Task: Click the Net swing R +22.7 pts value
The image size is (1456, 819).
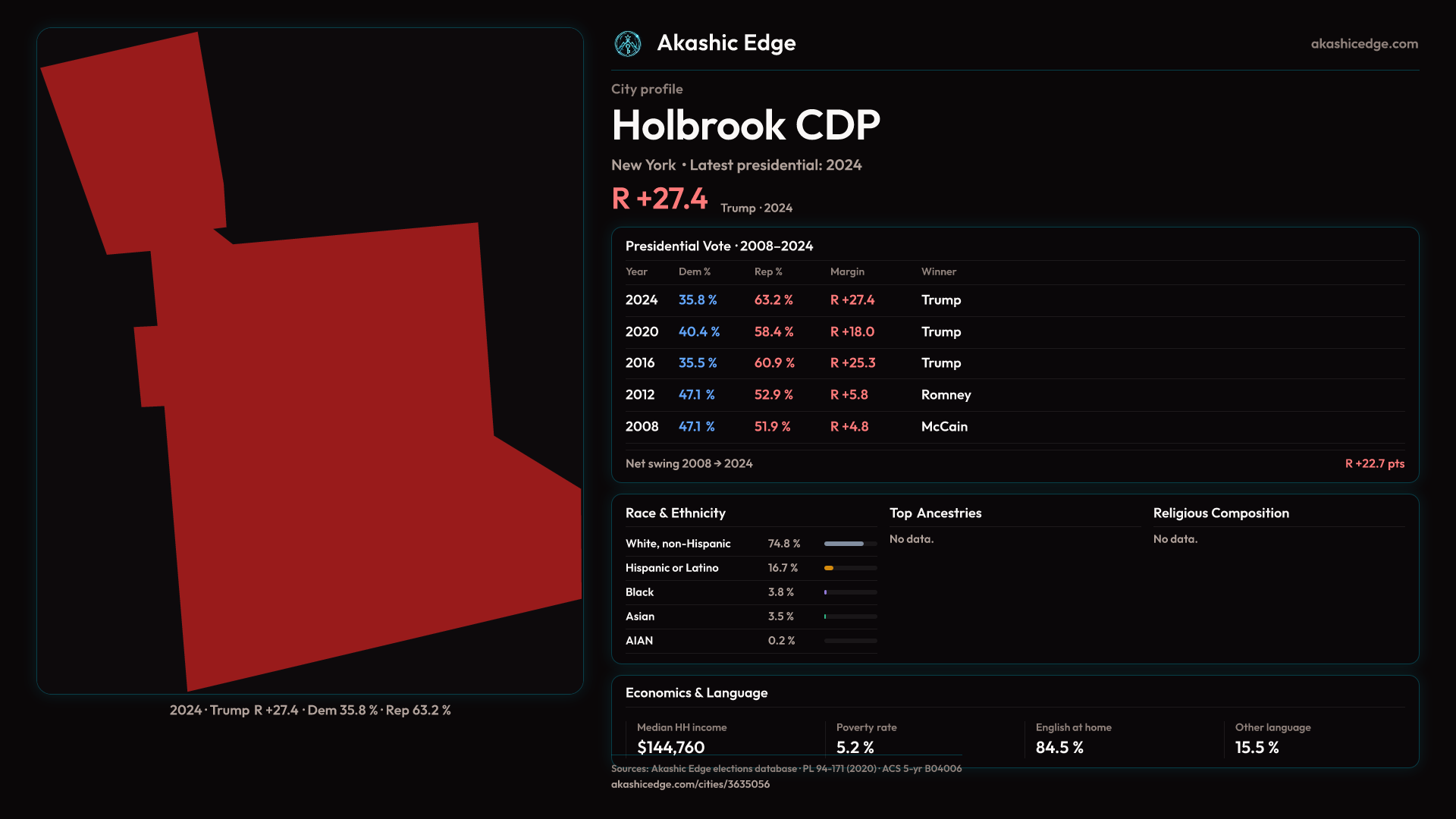Action: 1374,463
